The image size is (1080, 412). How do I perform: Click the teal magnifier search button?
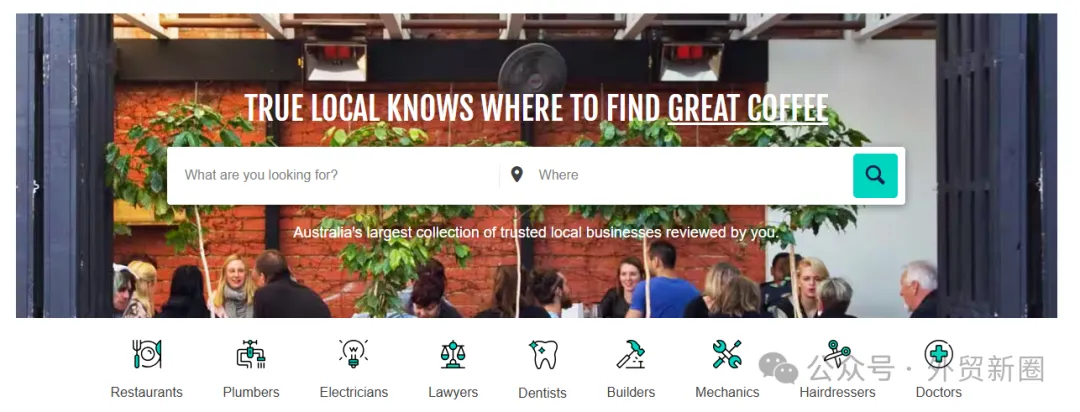(875, 176)
